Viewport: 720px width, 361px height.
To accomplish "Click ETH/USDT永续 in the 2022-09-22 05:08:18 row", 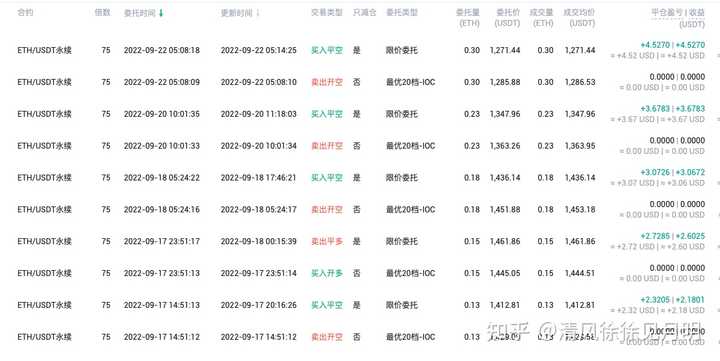I will 45,50.
